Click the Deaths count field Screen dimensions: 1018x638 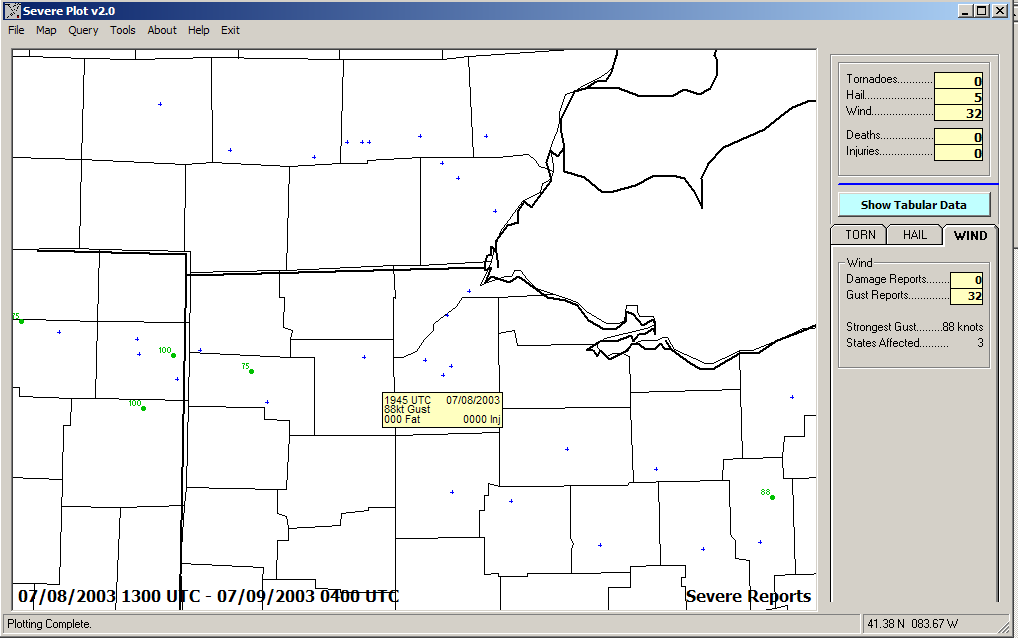(x=958, y=137)
